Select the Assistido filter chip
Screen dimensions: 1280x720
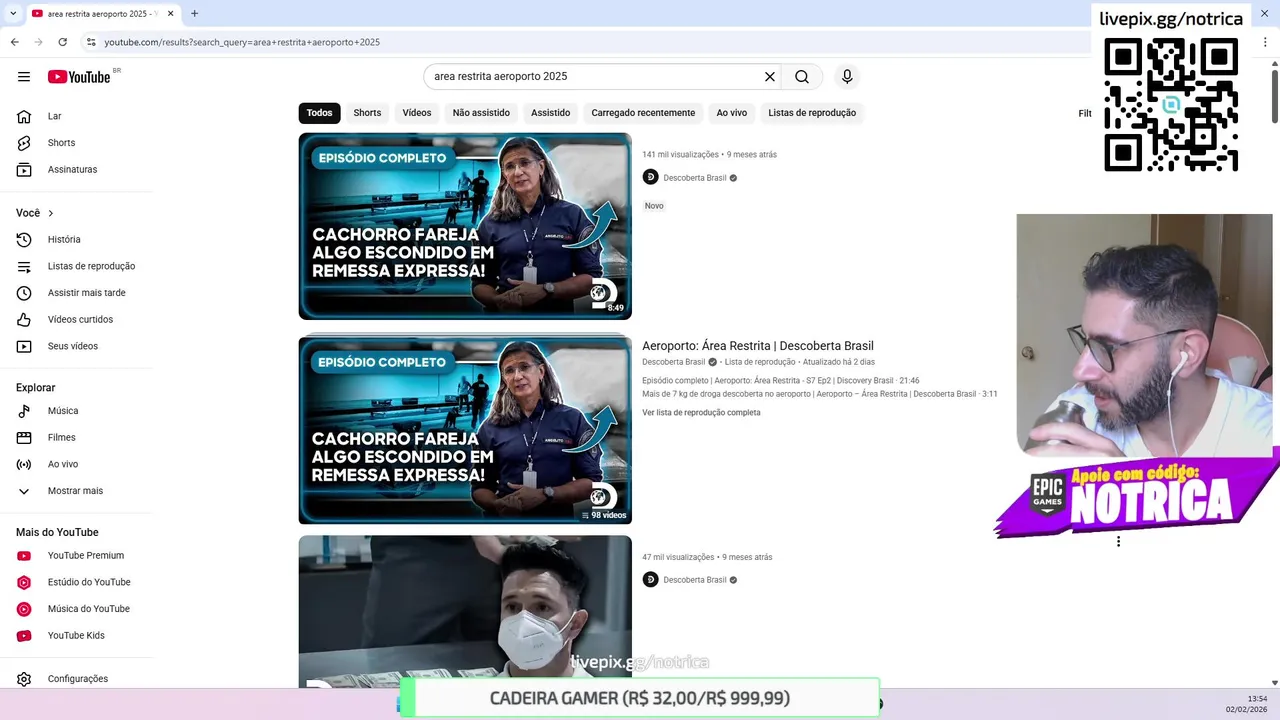pos(550,113)
